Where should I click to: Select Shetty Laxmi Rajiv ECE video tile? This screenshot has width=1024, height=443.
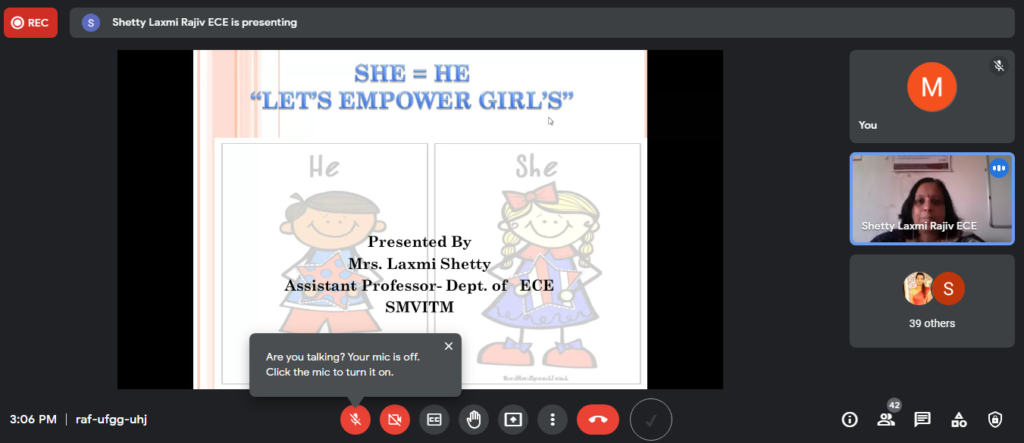tap(931, 198)
